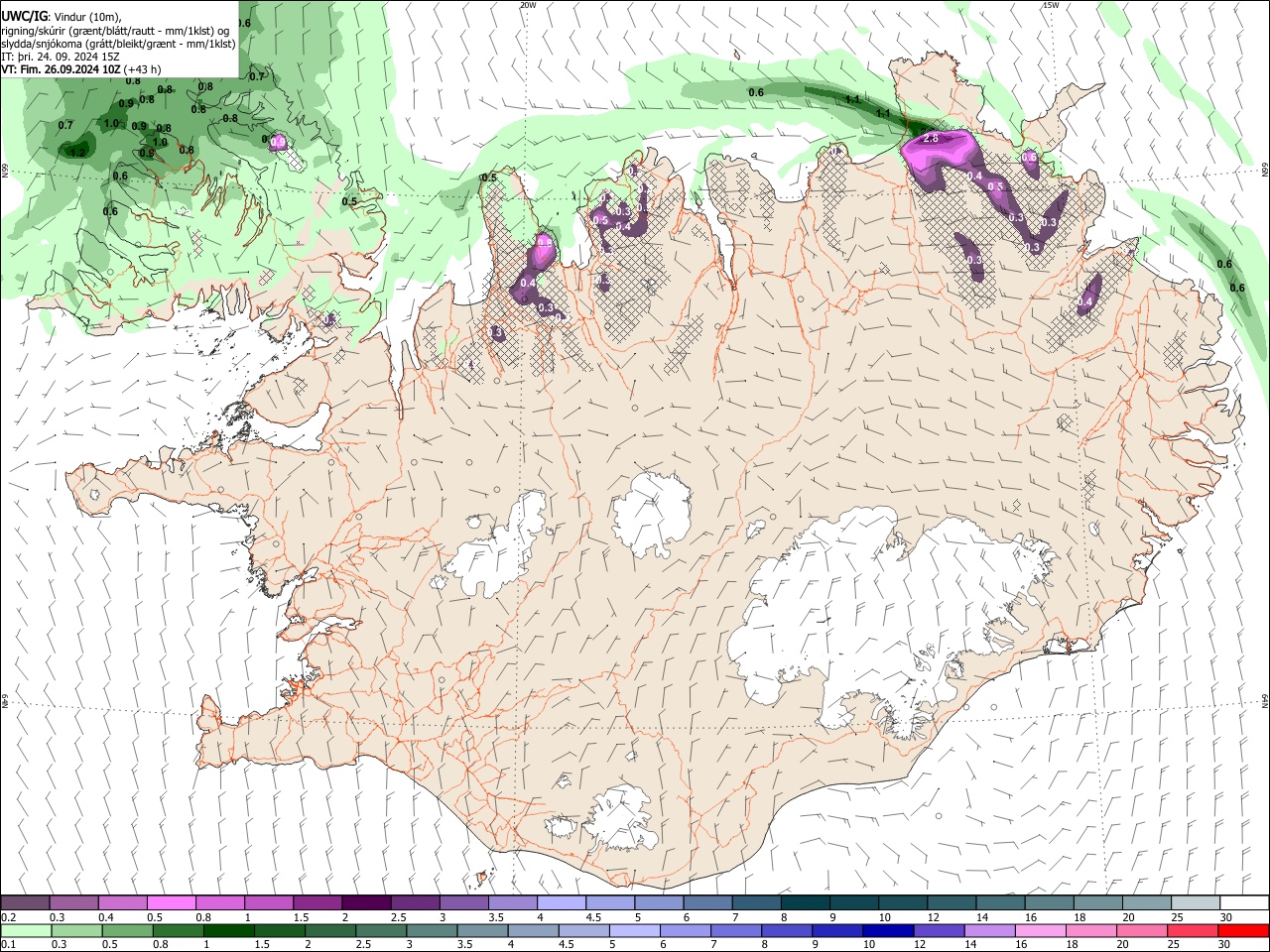Select the light pink 16–18 rain scale swatch
Screen dimensions: 1270x952
(x=1041, y=931)
